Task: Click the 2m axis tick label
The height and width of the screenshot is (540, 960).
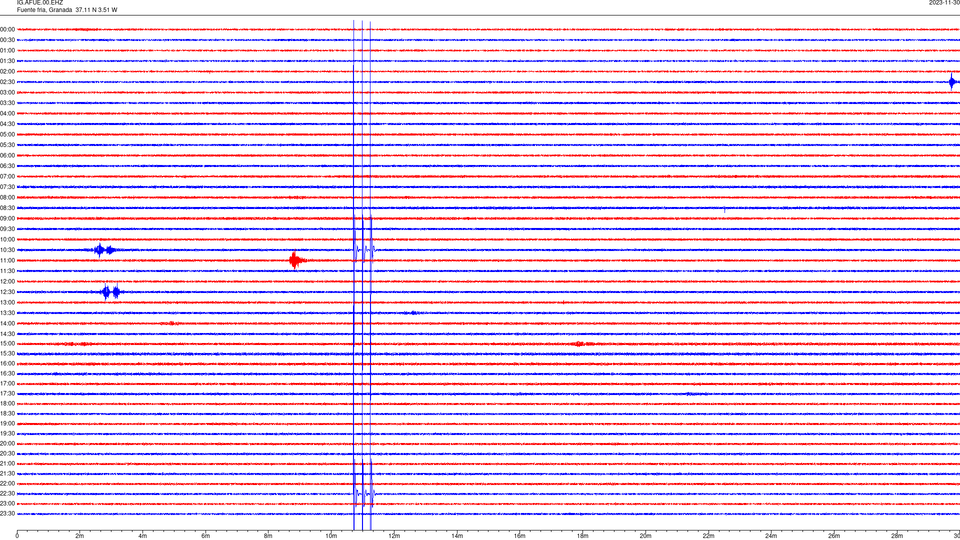Action: pos(80,536)
